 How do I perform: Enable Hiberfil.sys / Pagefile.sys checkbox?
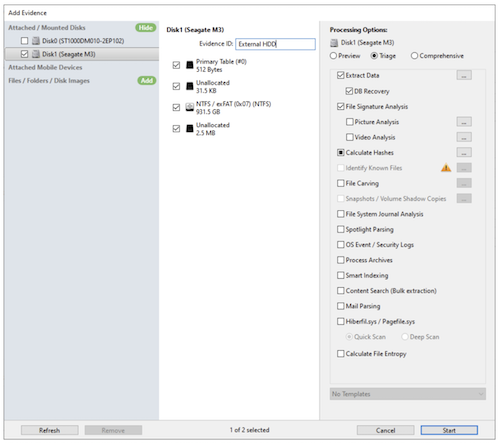340,321
